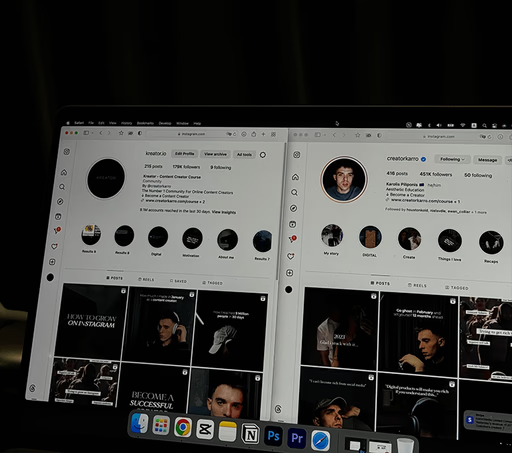Switch to TAGGED tab on creatorkarro profile

(457, 287)
